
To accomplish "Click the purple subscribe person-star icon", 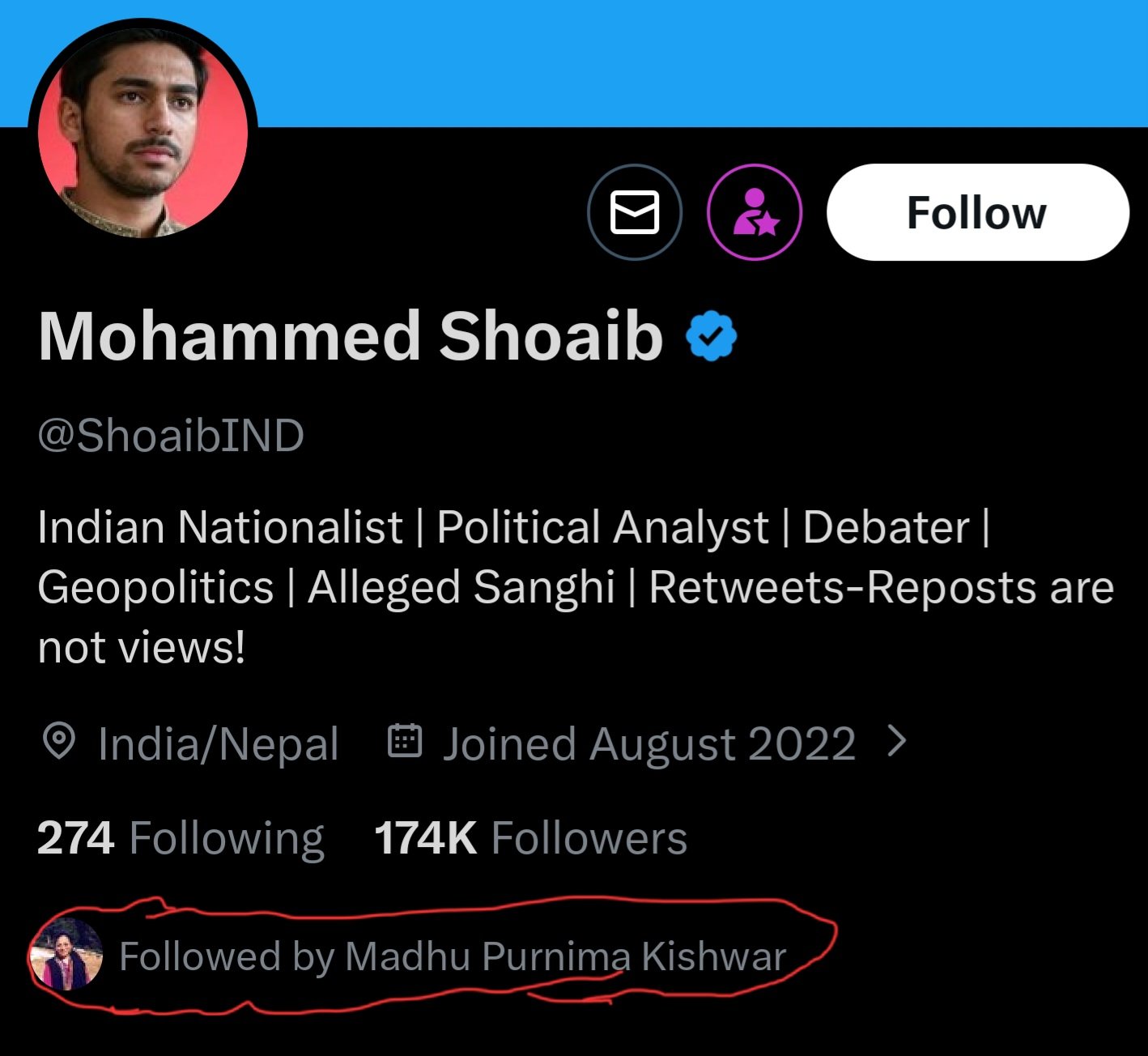I will [755, 212].
